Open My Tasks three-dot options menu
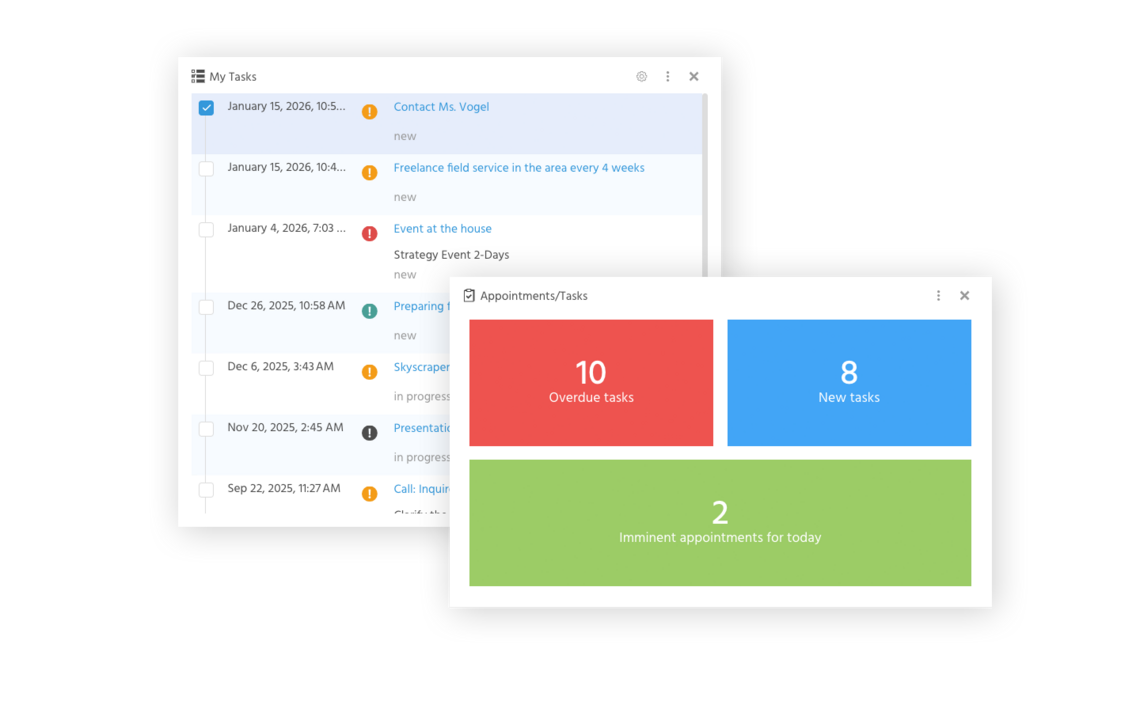1140x712 pixels. (668, 77)
